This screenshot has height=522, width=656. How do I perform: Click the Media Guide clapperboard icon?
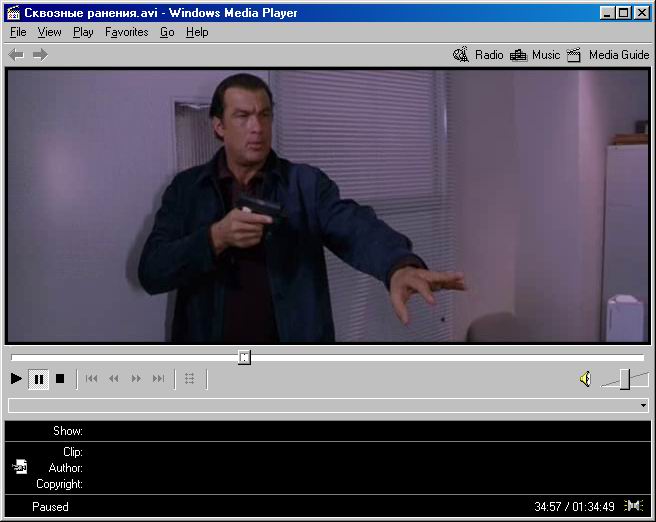click(x=574, y=55)
